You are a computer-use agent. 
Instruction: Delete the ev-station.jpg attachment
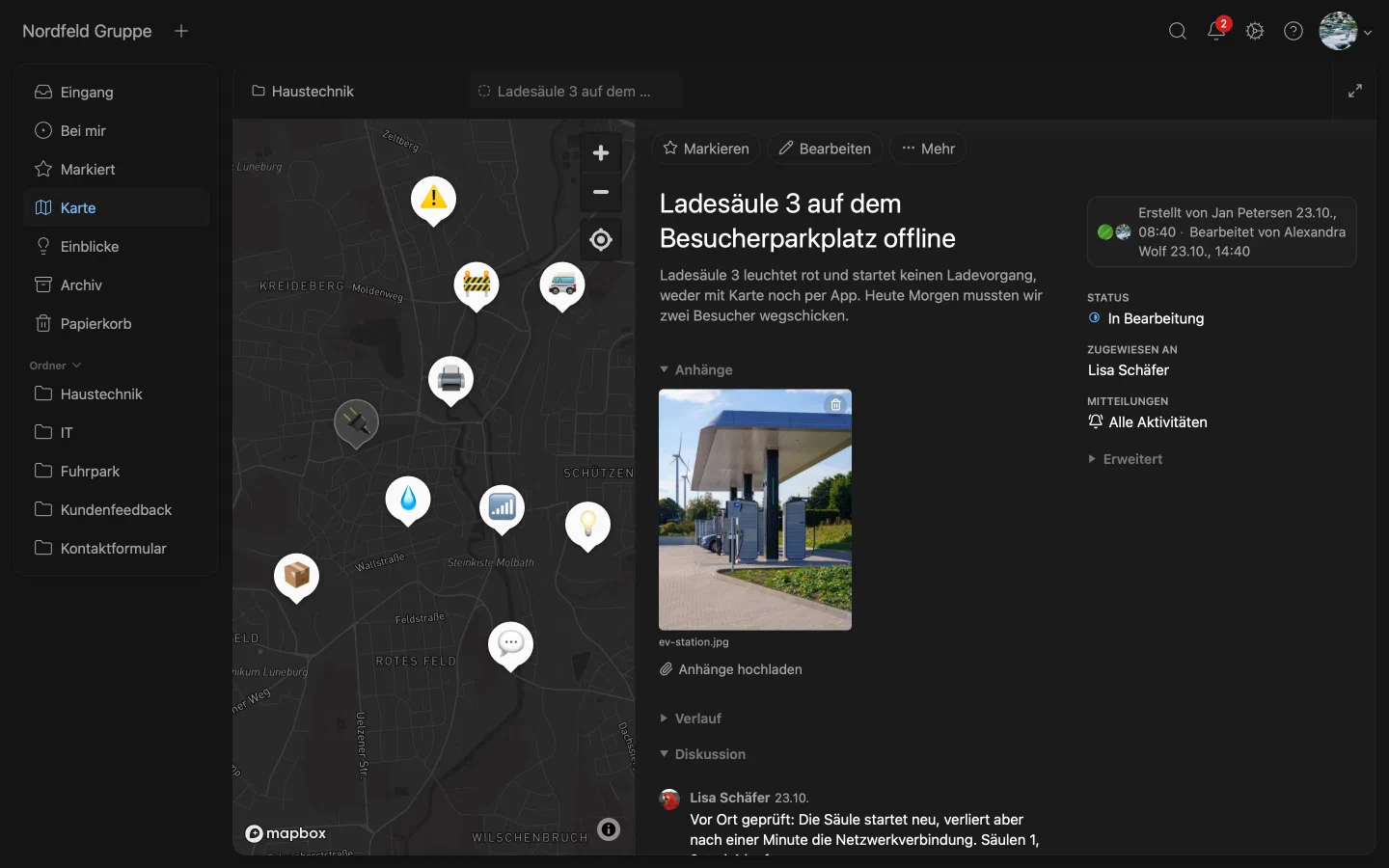click(x=836, y=405)
